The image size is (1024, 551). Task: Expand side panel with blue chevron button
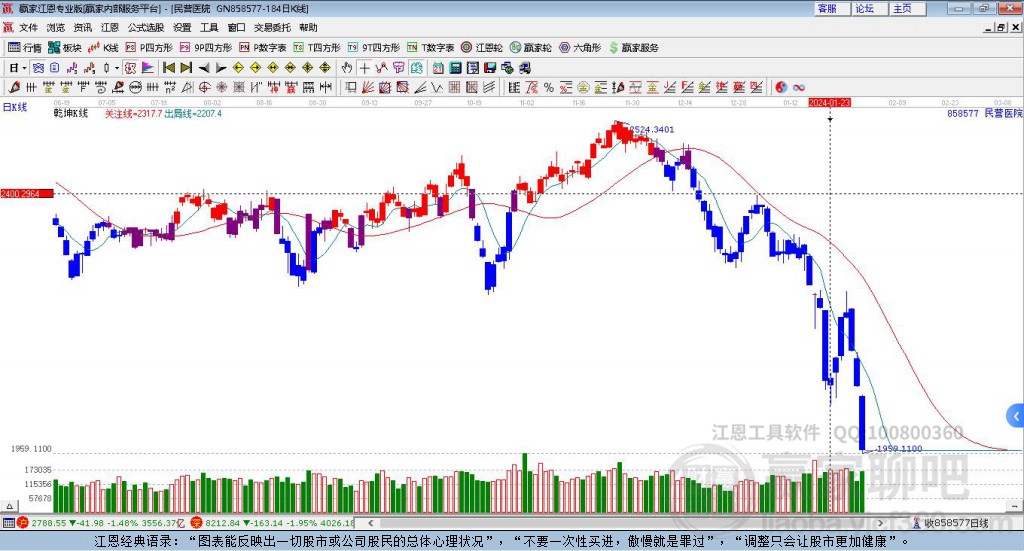click(x=1016, y=416)
